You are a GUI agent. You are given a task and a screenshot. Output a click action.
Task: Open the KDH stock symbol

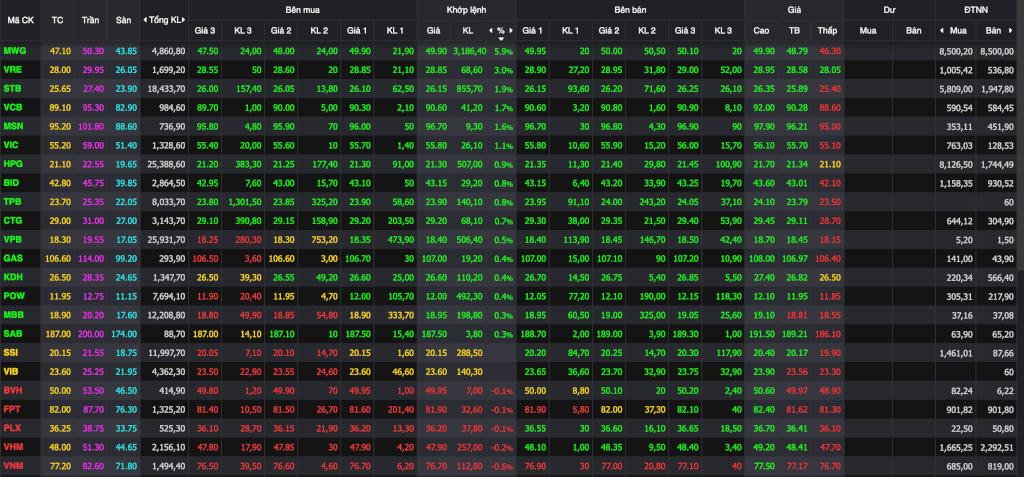pyautogui.click(x=12, y=277)
